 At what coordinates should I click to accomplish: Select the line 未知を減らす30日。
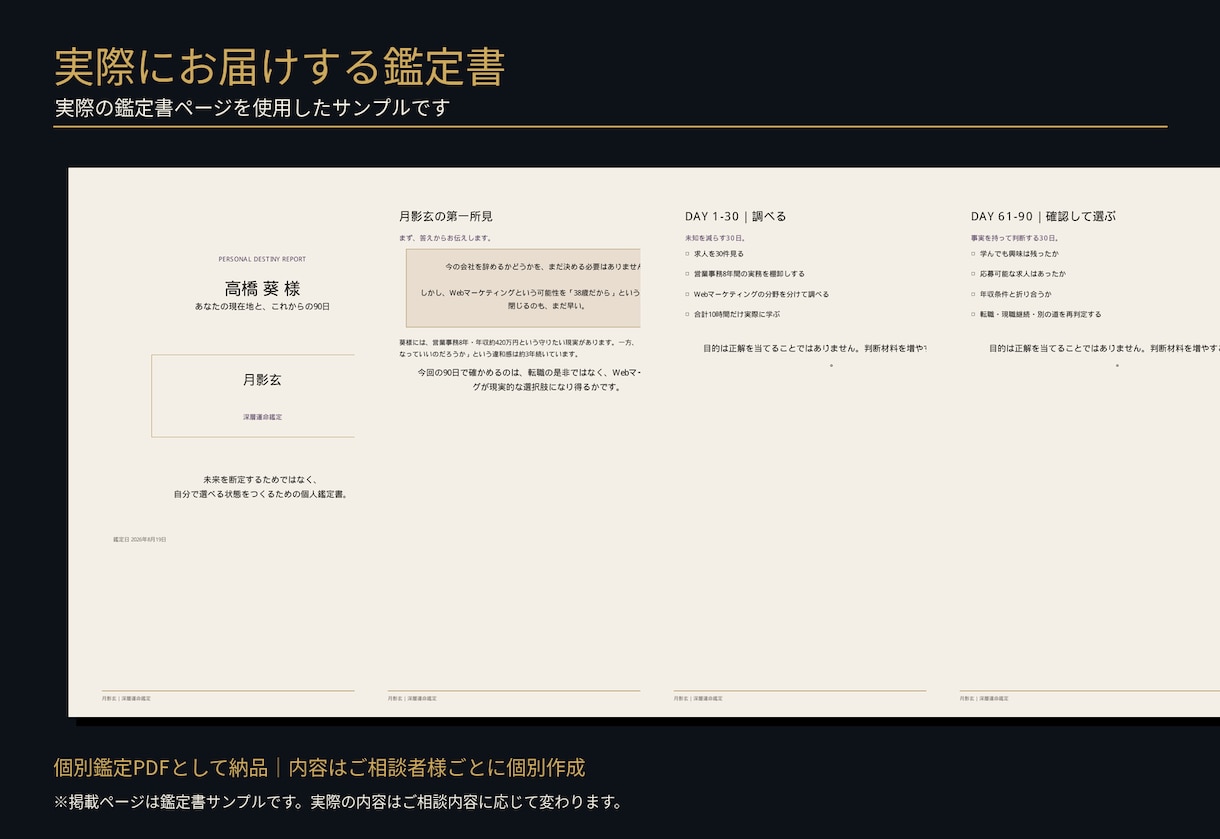pos(715,238)
